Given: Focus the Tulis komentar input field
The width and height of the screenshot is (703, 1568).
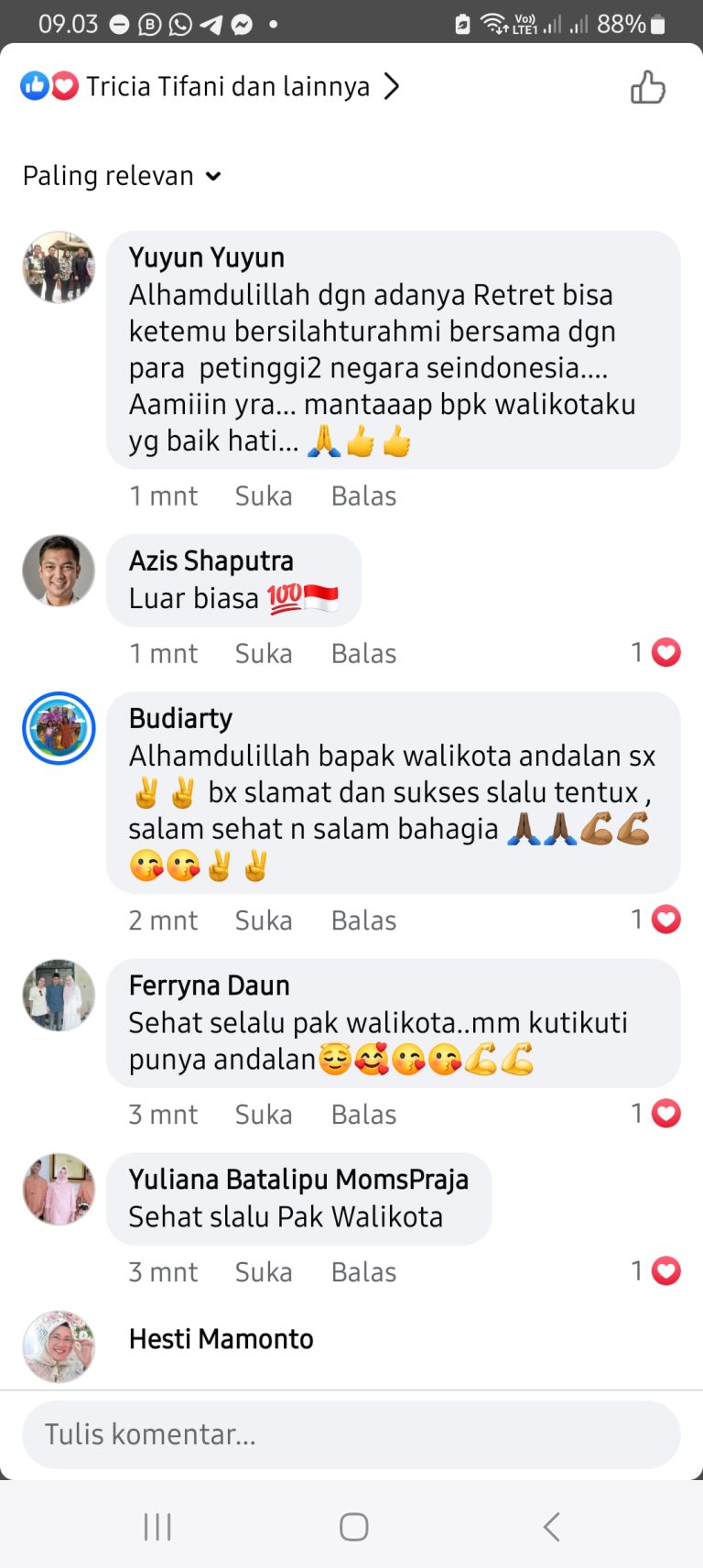Looking at the screenshot, I should 351,1434.
